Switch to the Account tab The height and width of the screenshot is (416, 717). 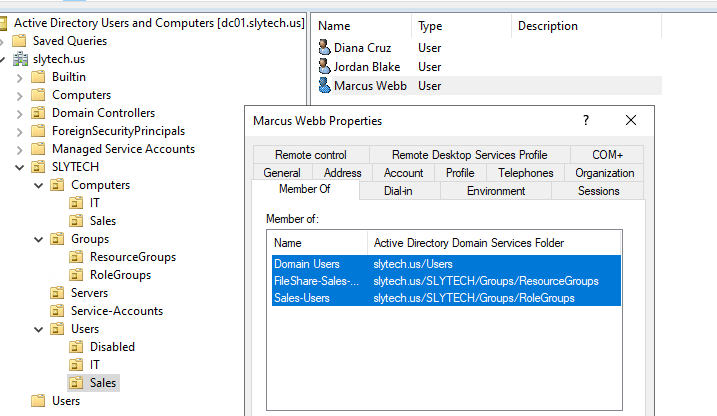(x=404, y=173)
